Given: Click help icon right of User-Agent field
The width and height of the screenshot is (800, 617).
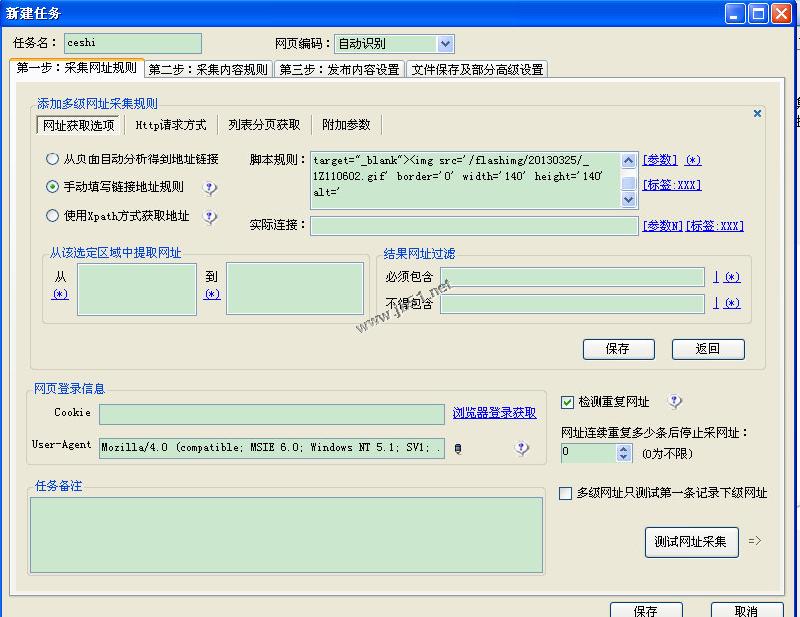Looking at the screenshot, I should click(521, 449).
